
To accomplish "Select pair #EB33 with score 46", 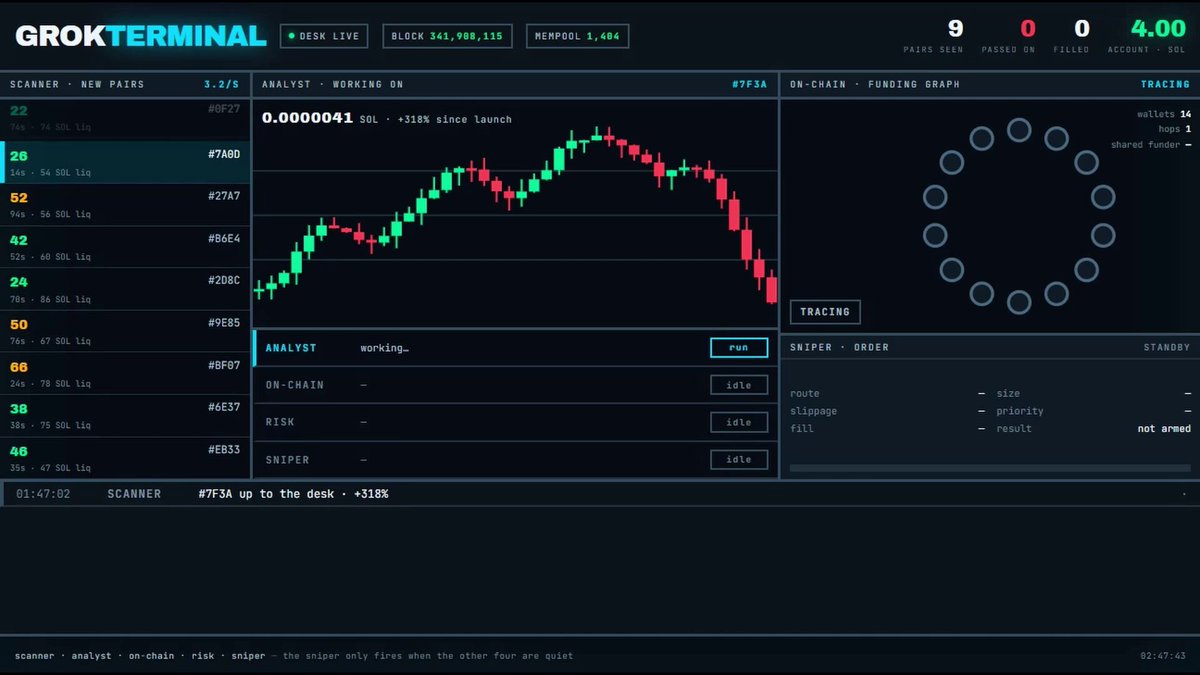I will tap(125, 457).
